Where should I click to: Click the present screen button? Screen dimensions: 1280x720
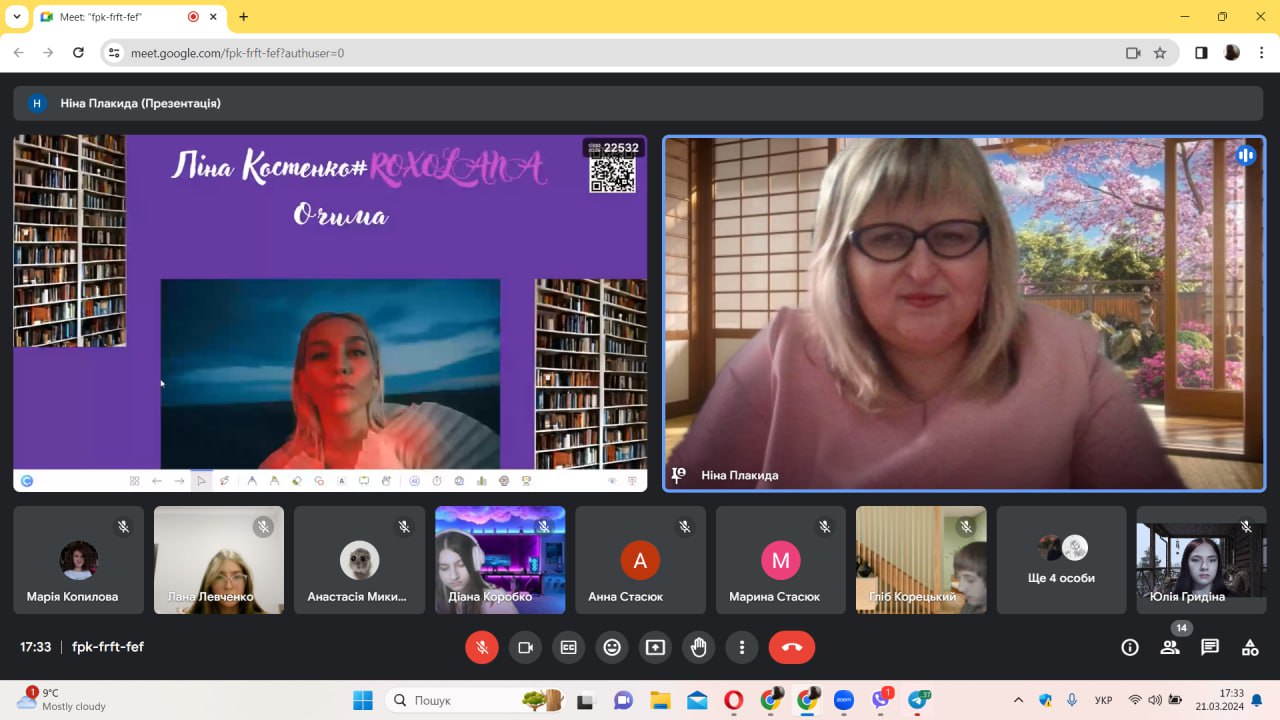coord(655,647)
